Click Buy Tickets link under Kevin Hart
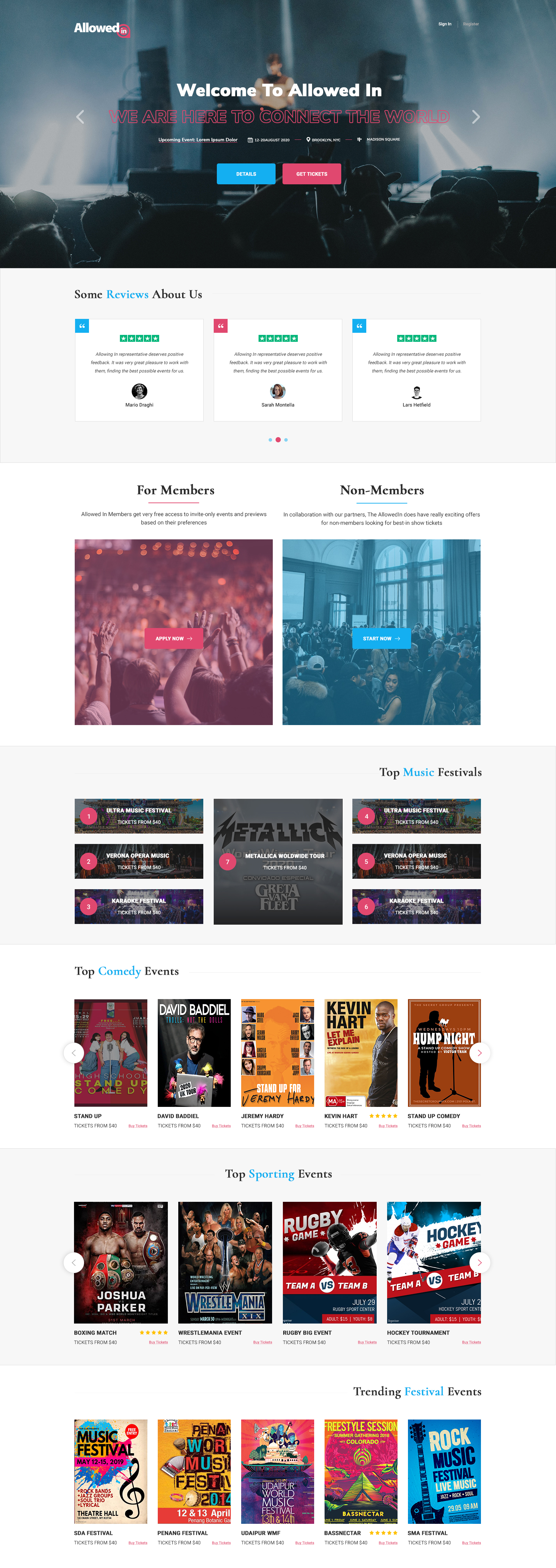Screen dimensions: 556x1568 pyautogui.click(x=388, y=1125)
